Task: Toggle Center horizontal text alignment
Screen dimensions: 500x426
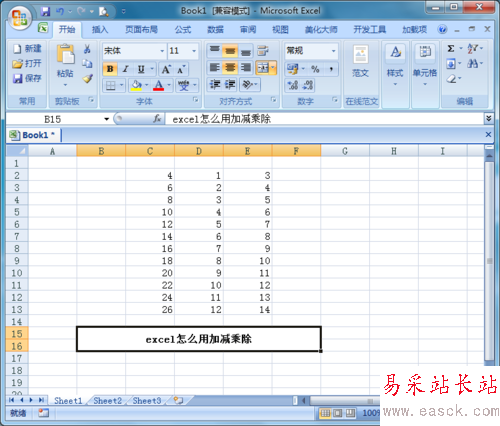Action: click(x=230, y=68)
